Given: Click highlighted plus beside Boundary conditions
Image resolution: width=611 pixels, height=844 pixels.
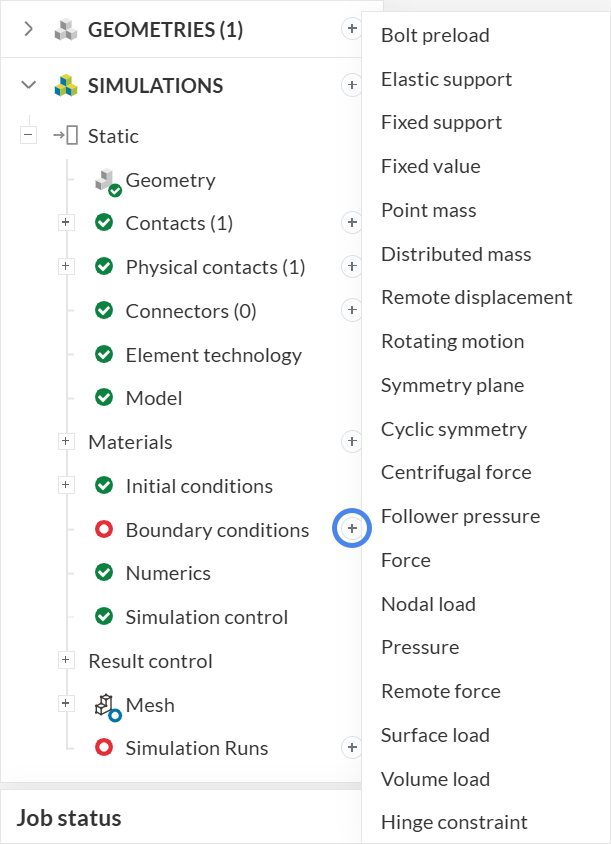Looking at the screenshot, I should pyautogui.click(x=352, y=527).
